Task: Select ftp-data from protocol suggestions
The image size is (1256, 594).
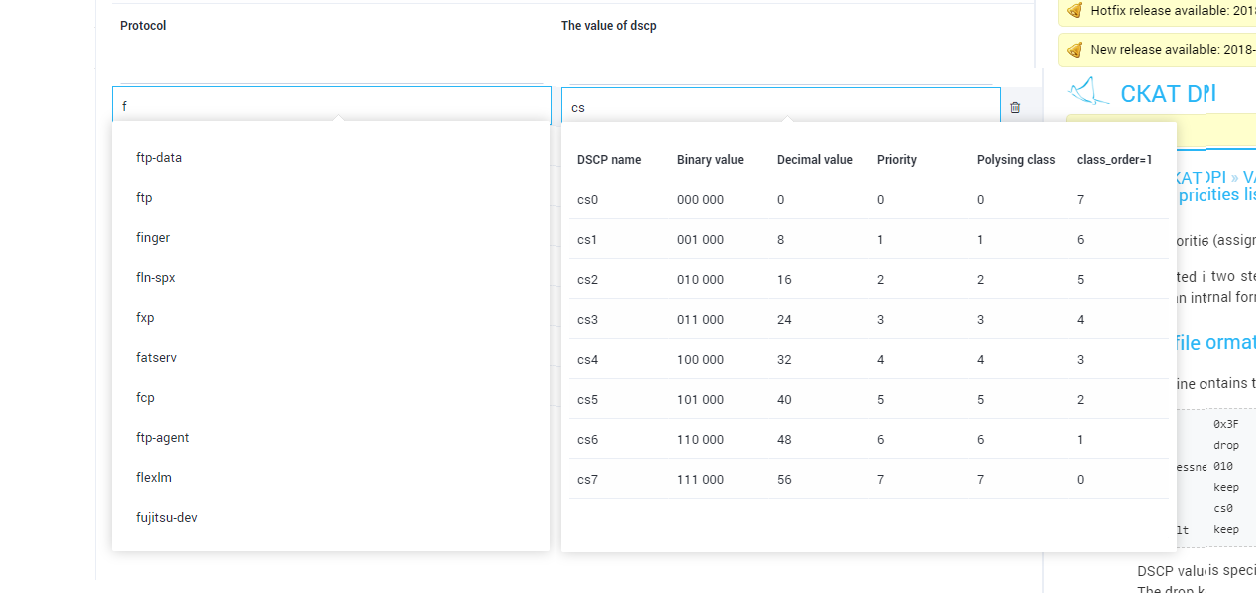Action: coord(159,158)
